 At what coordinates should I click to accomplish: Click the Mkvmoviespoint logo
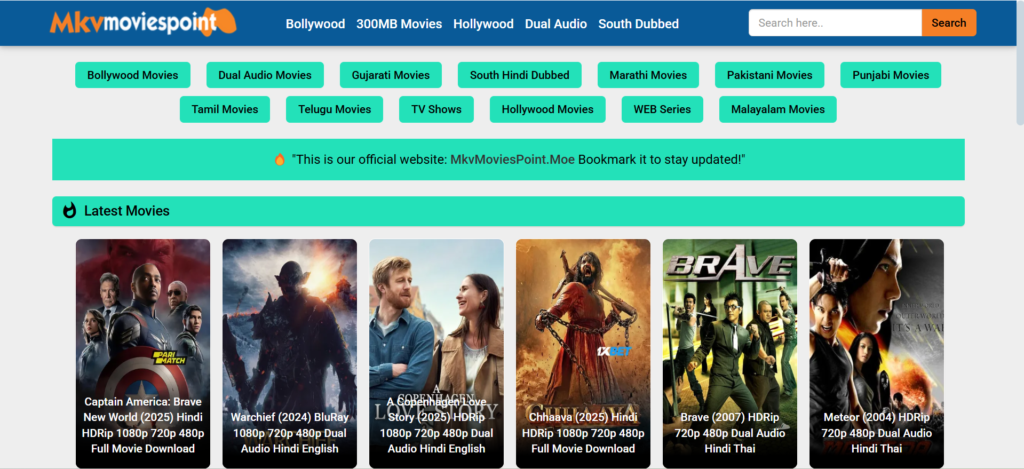coord(143,23)
